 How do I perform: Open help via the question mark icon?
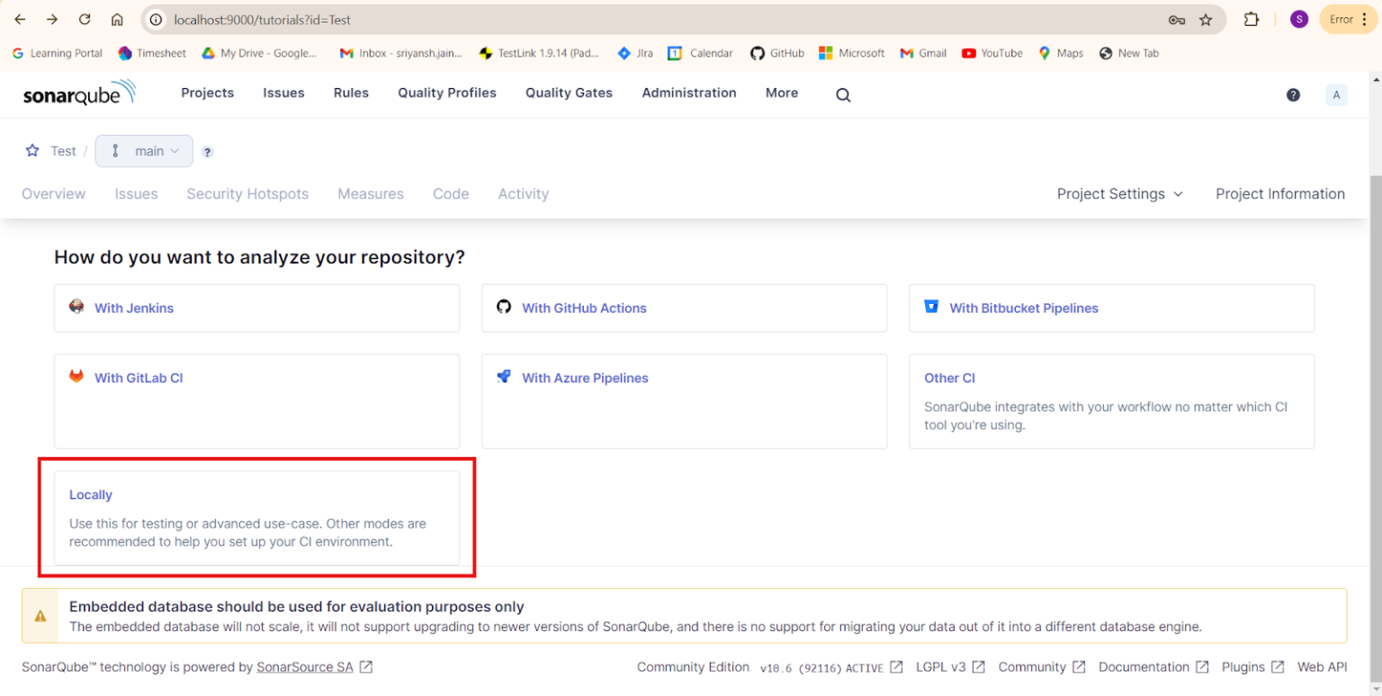[1293, 94]
